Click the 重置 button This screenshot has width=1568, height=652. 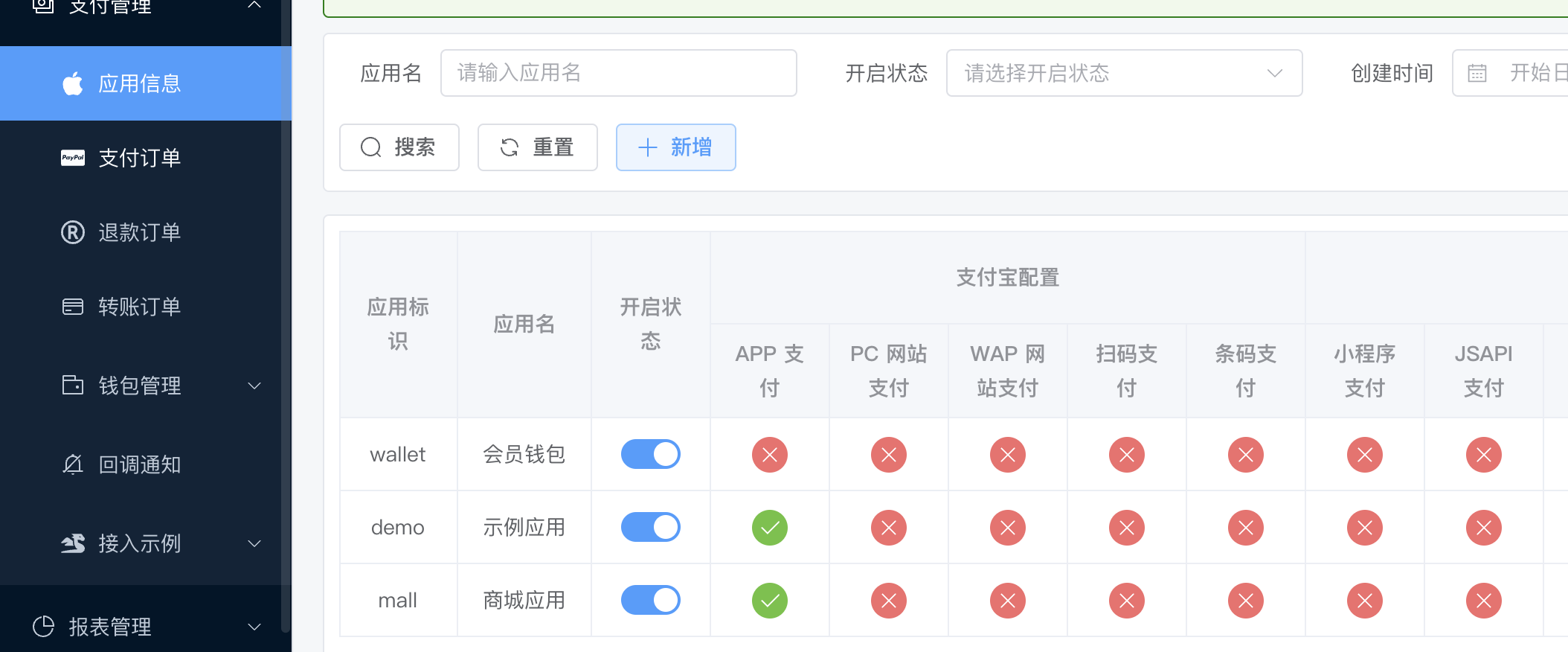coord(538,147)
